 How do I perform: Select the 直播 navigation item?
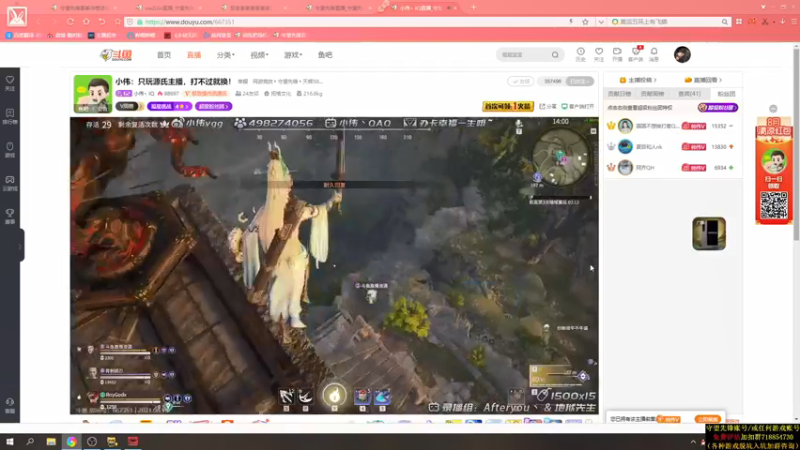194,55
